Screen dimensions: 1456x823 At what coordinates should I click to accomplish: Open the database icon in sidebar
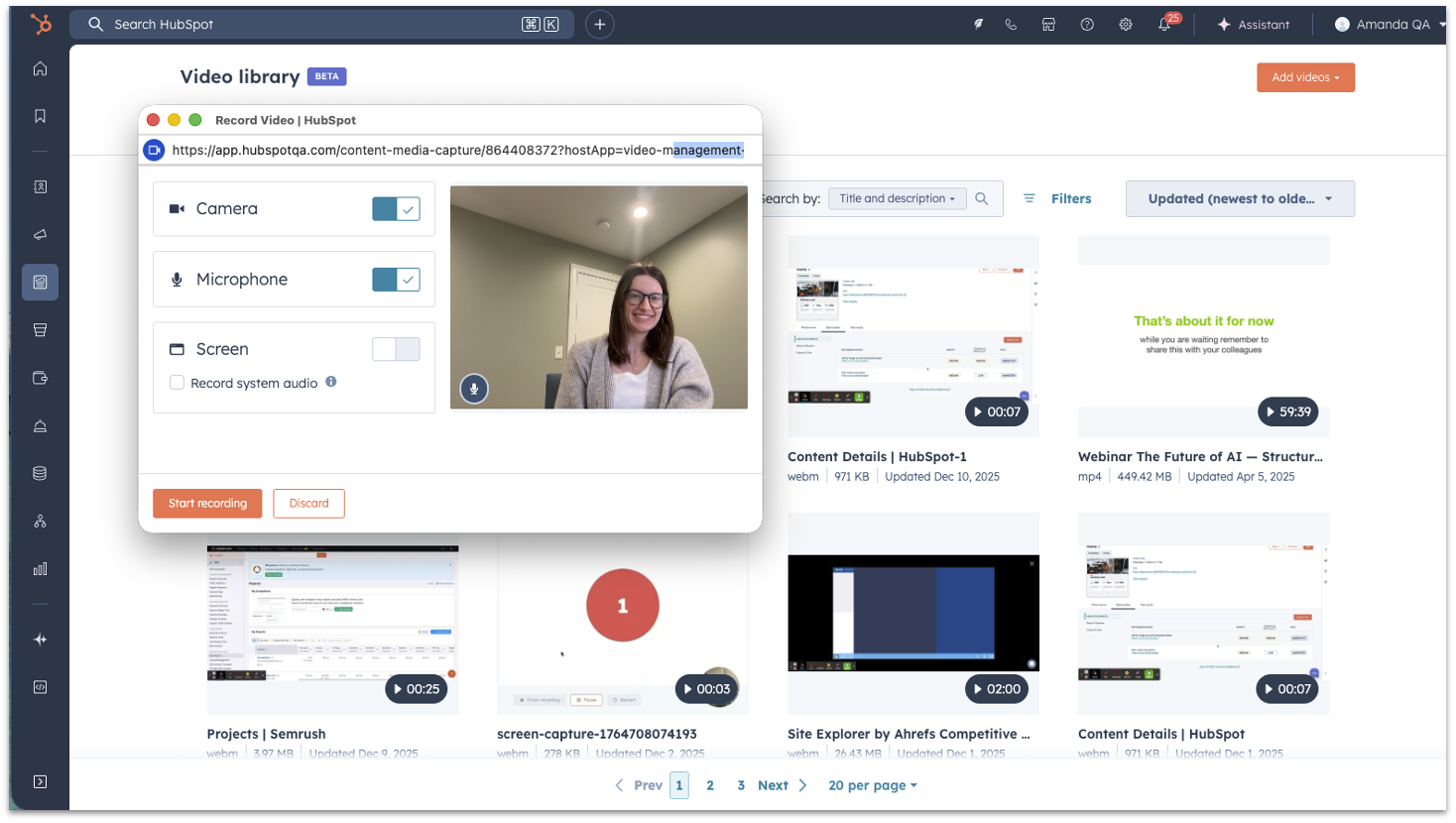pyautogui.click(x=40, y=473)
